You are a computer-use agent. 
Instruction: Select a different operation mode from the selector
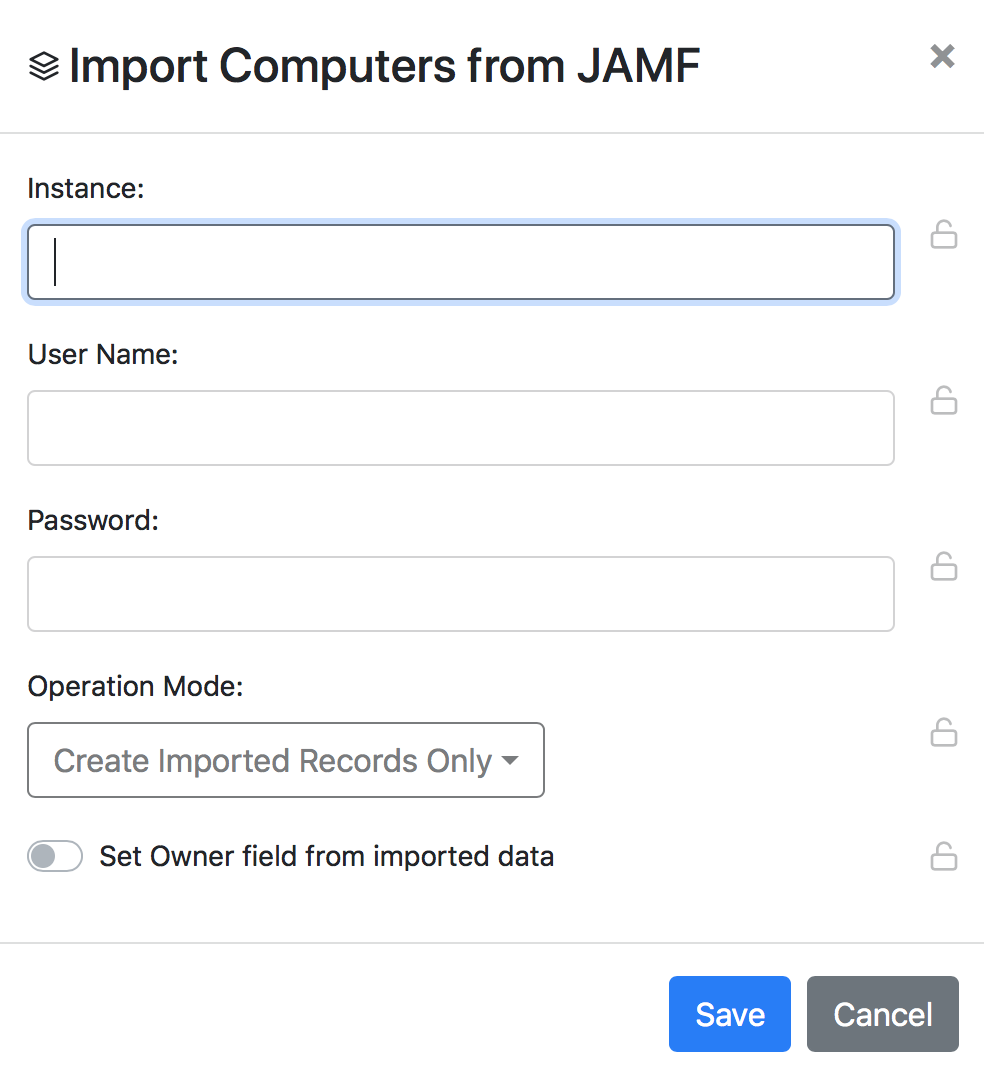pyautogui.click(x=286, y=760)
